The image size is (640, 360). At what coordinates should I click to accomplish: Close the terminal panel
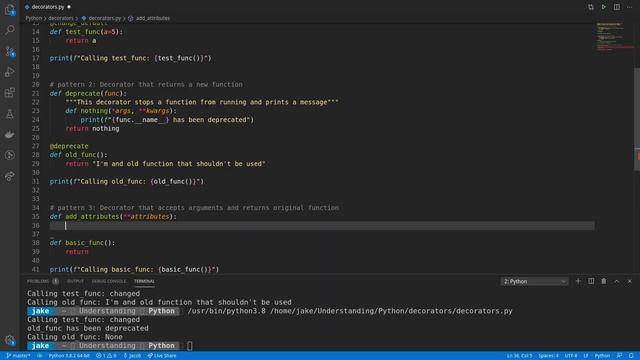[x=630, y=281]
